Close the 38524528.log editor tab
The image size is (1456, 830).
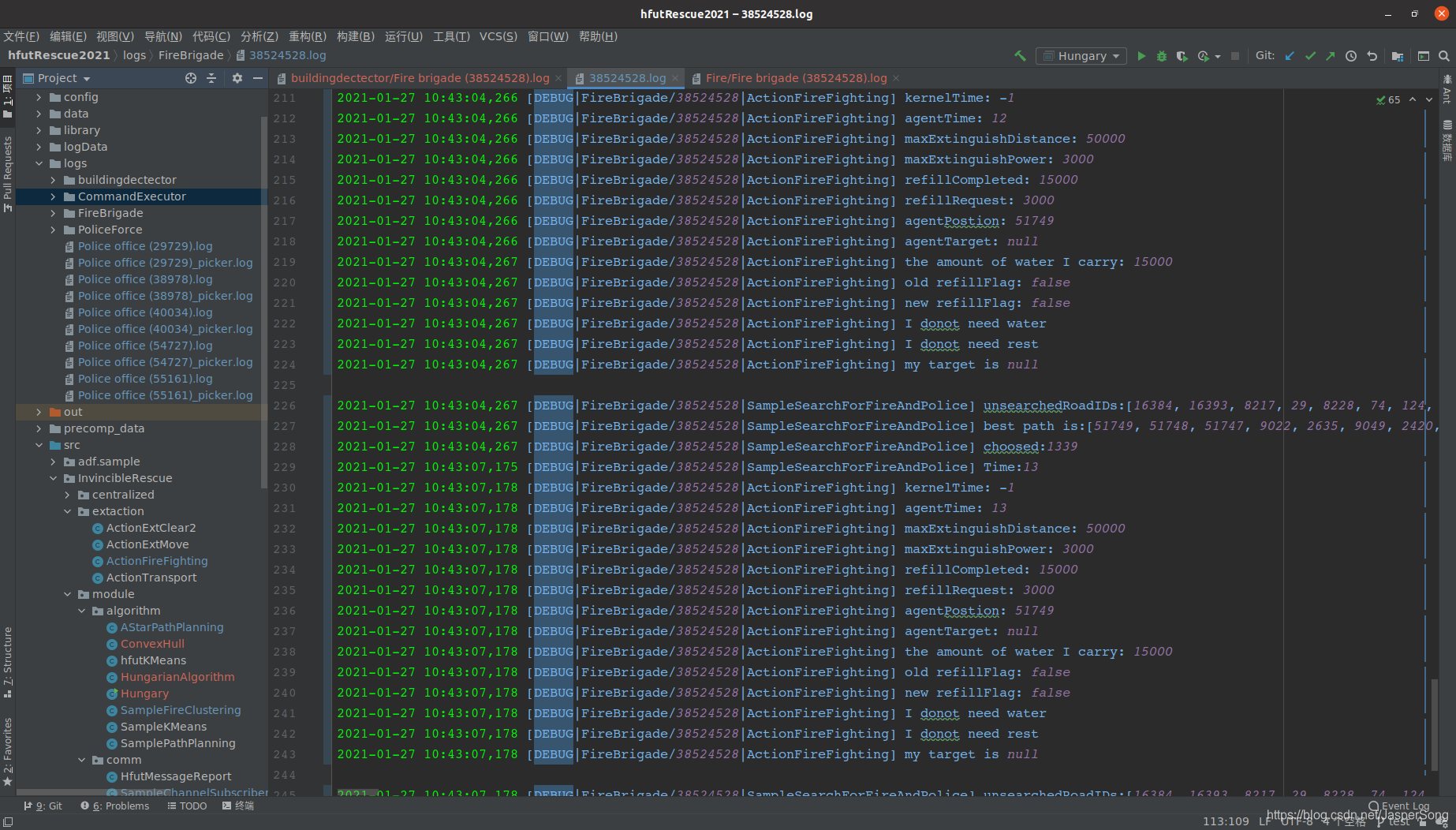(676, 78)
